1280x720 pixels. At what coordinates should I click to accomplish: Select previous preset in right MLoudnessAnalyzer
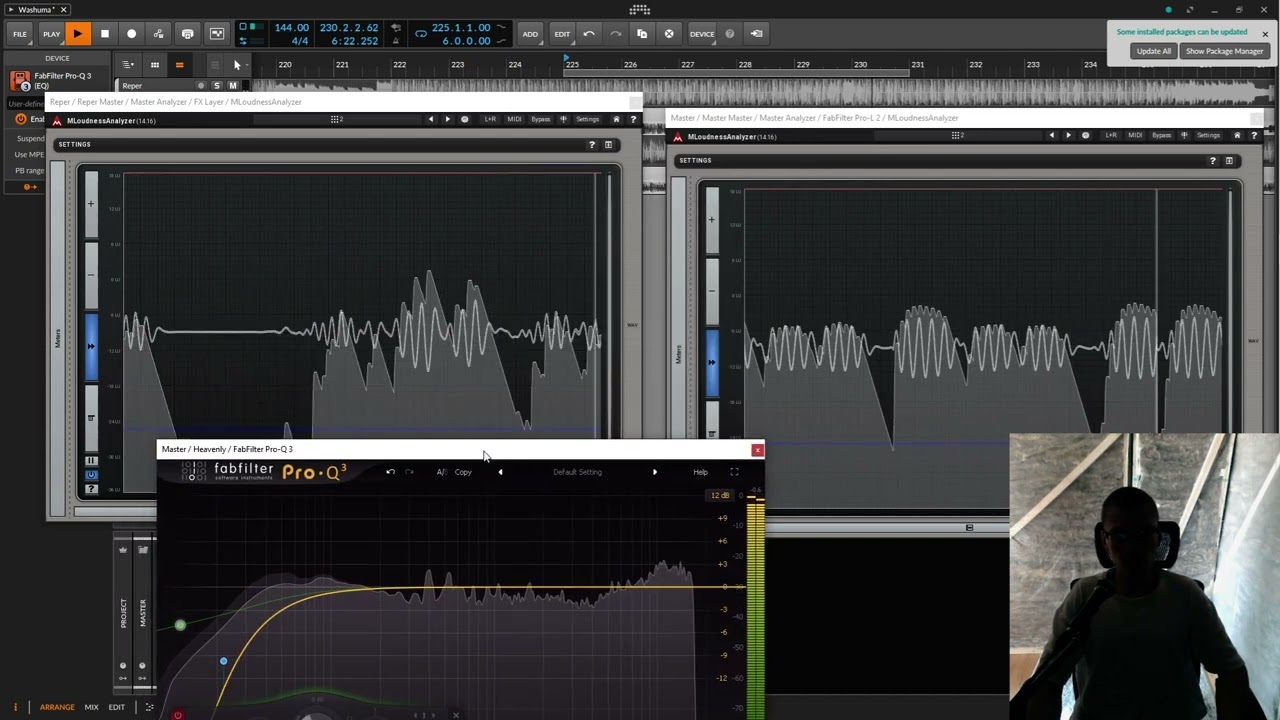pyautogui.click(x=1052, y=135)
